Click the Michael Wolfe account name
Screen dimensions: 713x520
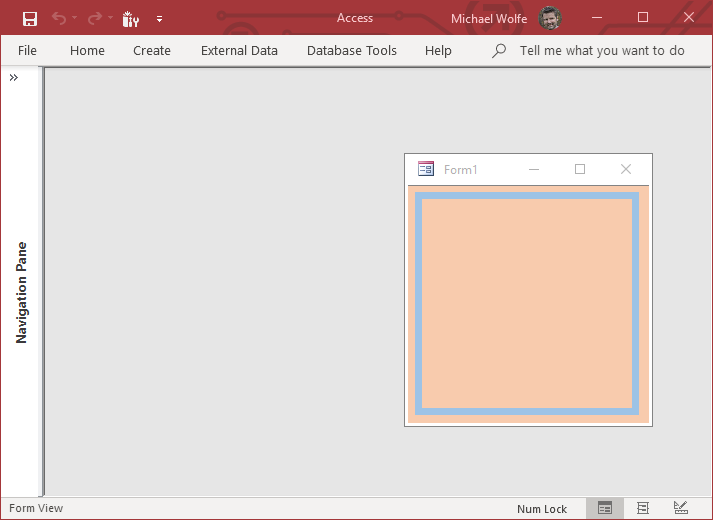point(489,19)
